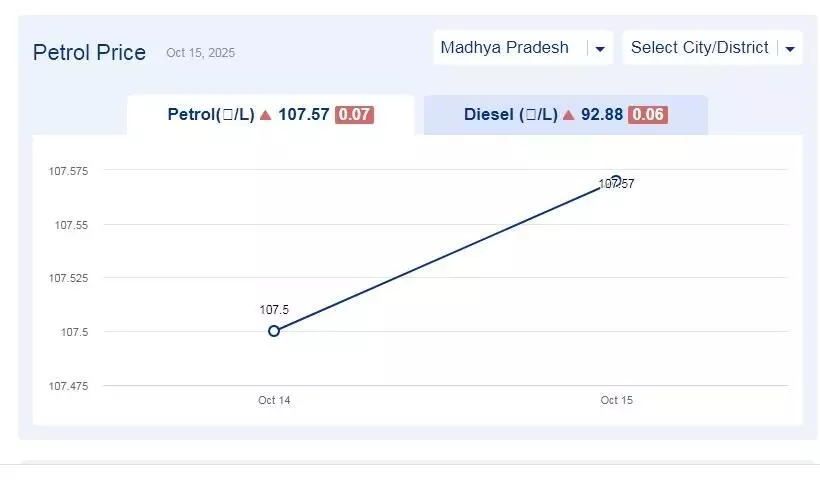This screenshot has height=492, width=820.
Task: Click the arrow beside Select City/District
Action: click(790, 49)
